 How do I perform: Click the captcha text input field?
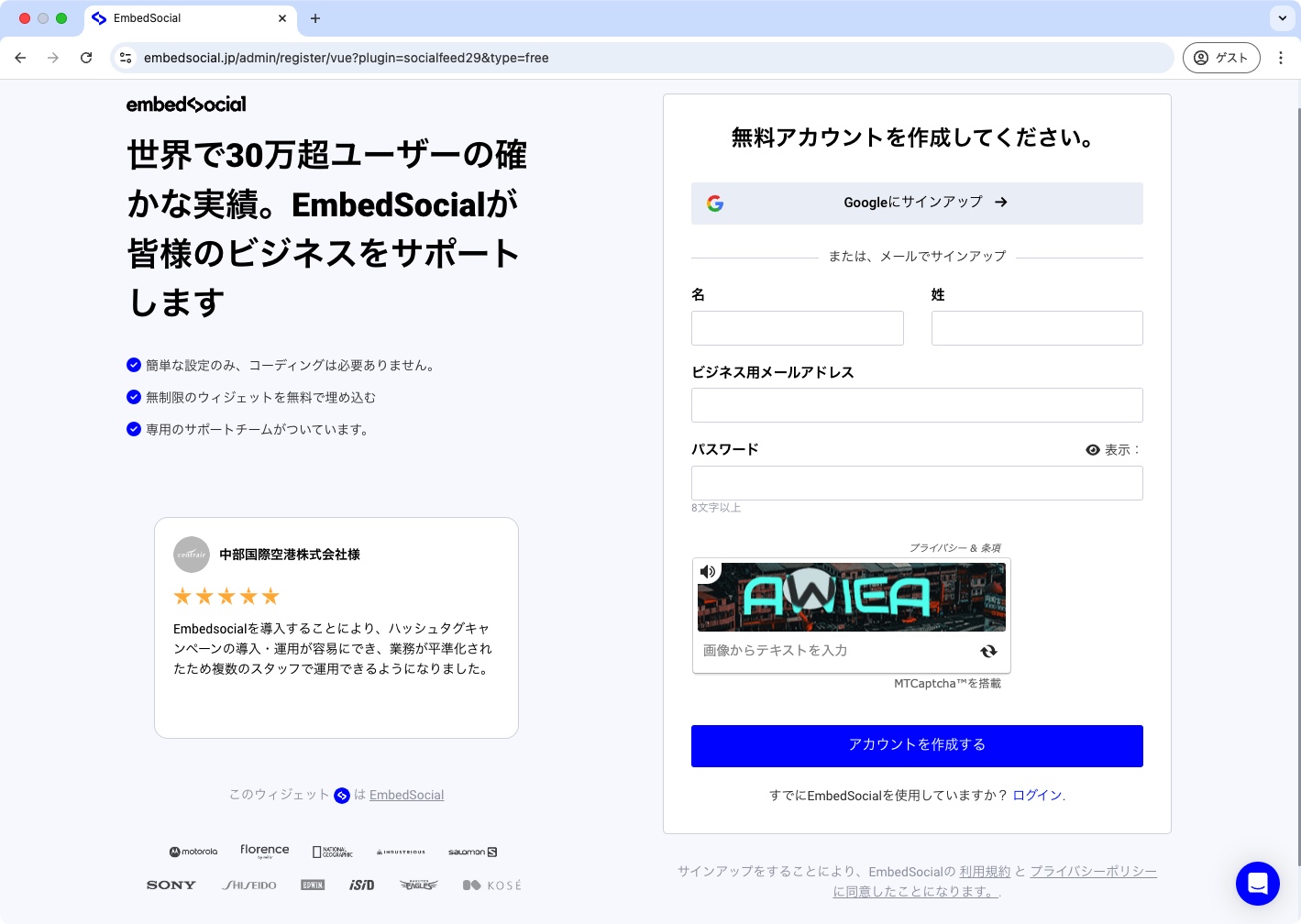click(x=834, y=651)
